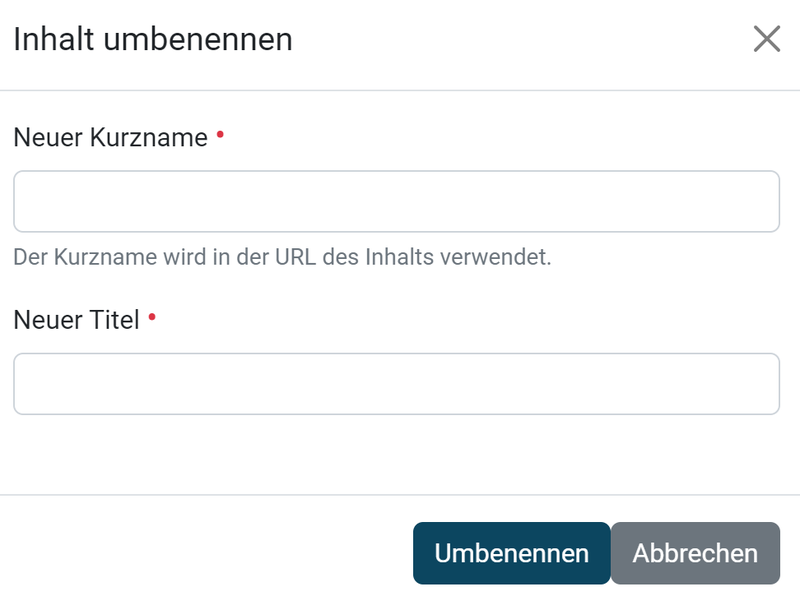Place cursor in the new title input
The width and height of the screenshot is (800, 596).
(396, 384)
